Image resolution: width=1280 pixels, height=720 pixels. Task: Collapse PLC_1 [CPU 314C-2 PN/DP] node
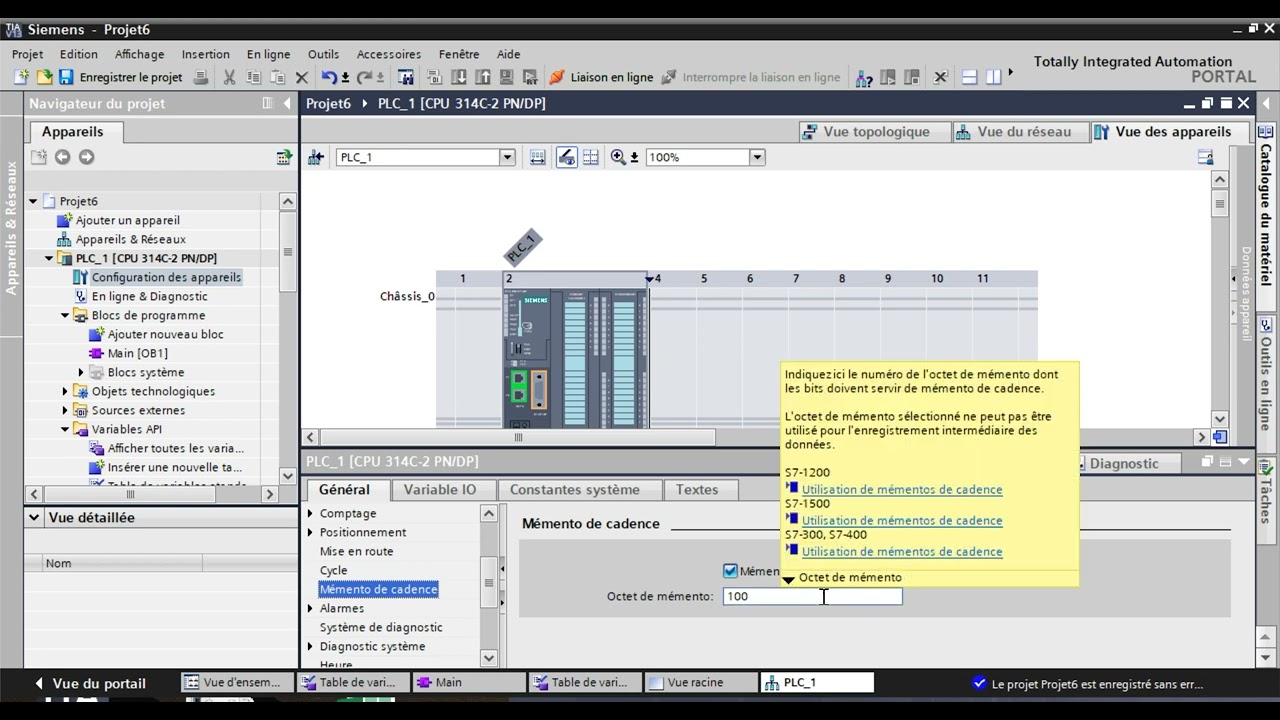[x=49, y=258]
